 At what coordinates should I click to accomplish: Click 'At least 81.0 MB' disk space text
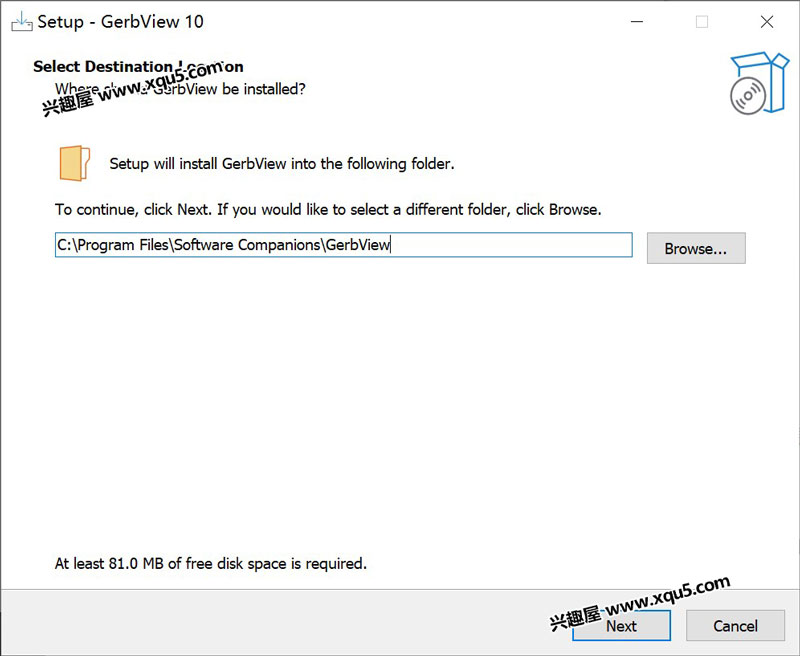(211, 564)
